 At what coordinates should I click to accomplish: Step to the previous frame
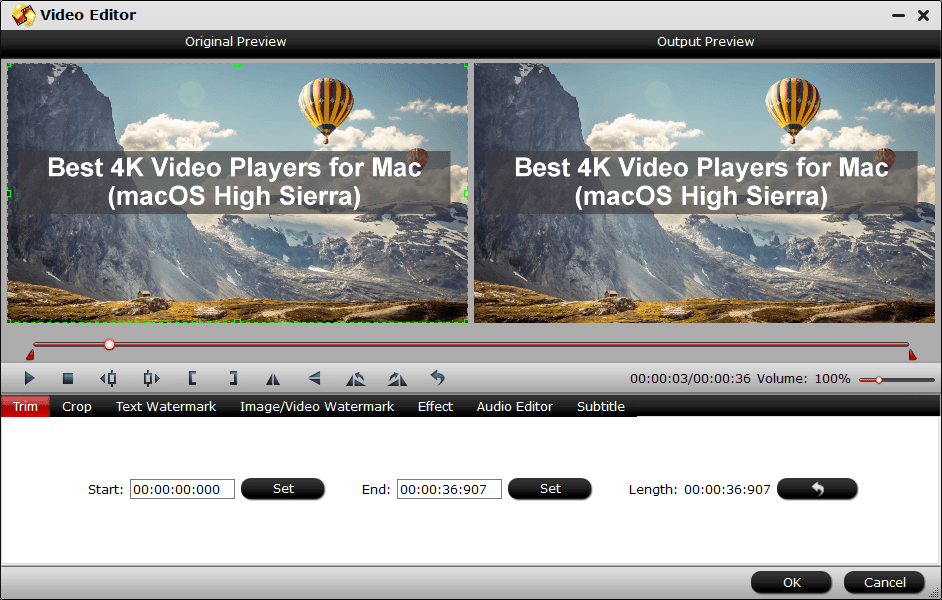[109, 378]
